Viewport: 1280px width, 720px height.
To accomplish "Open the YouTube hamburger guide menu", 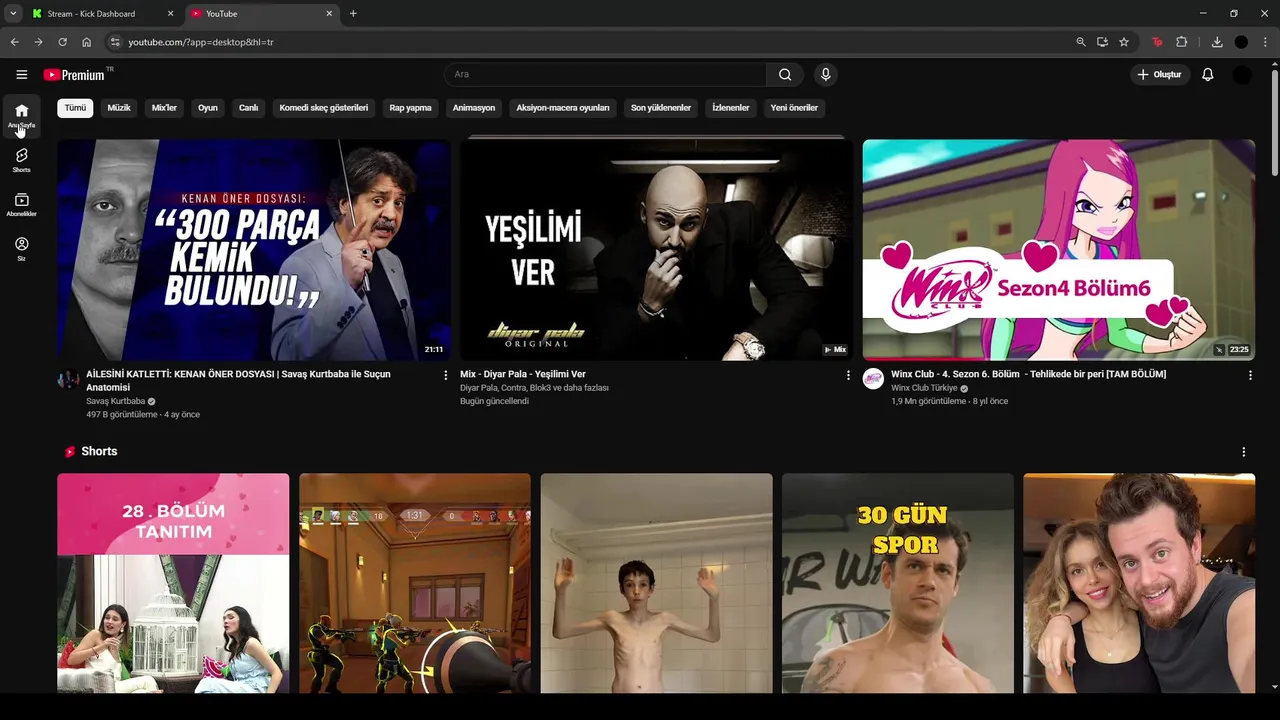I will pyautogui.click(x=21, y=74).
